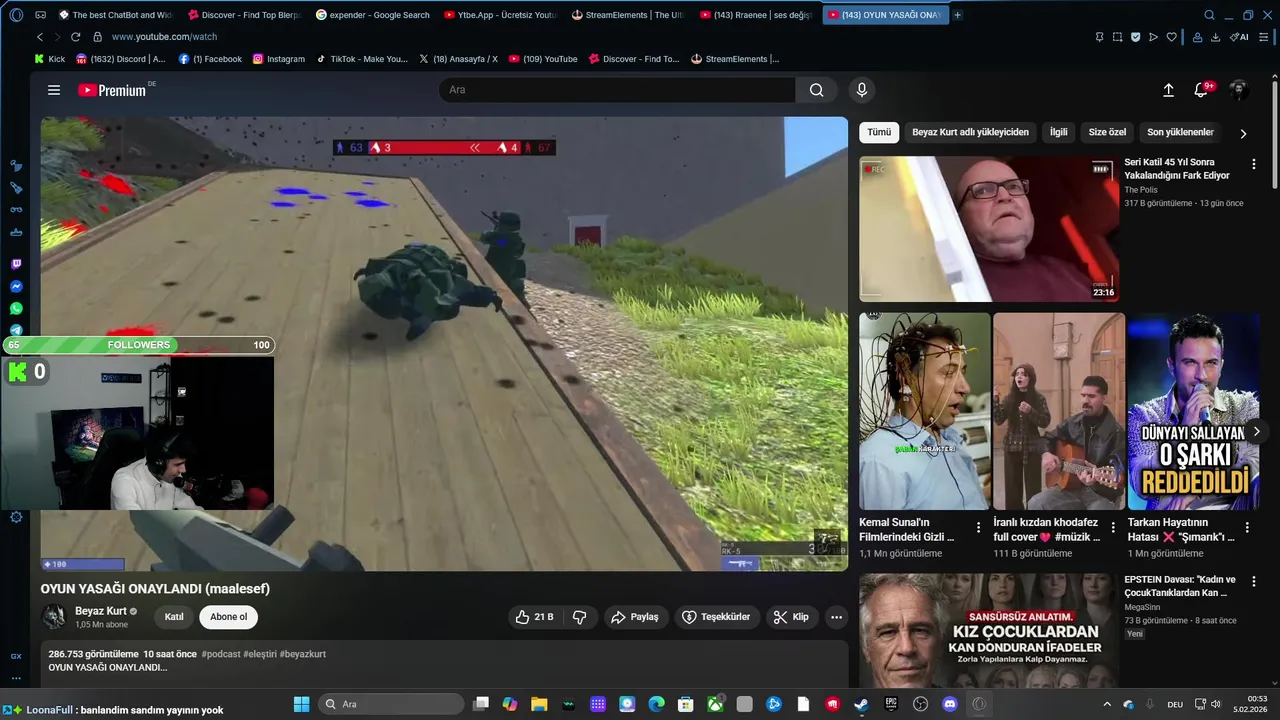The height and width of the screenshot is (720, 1280).
Task: Reload the page with refresh icon
Action: point(75,37)
